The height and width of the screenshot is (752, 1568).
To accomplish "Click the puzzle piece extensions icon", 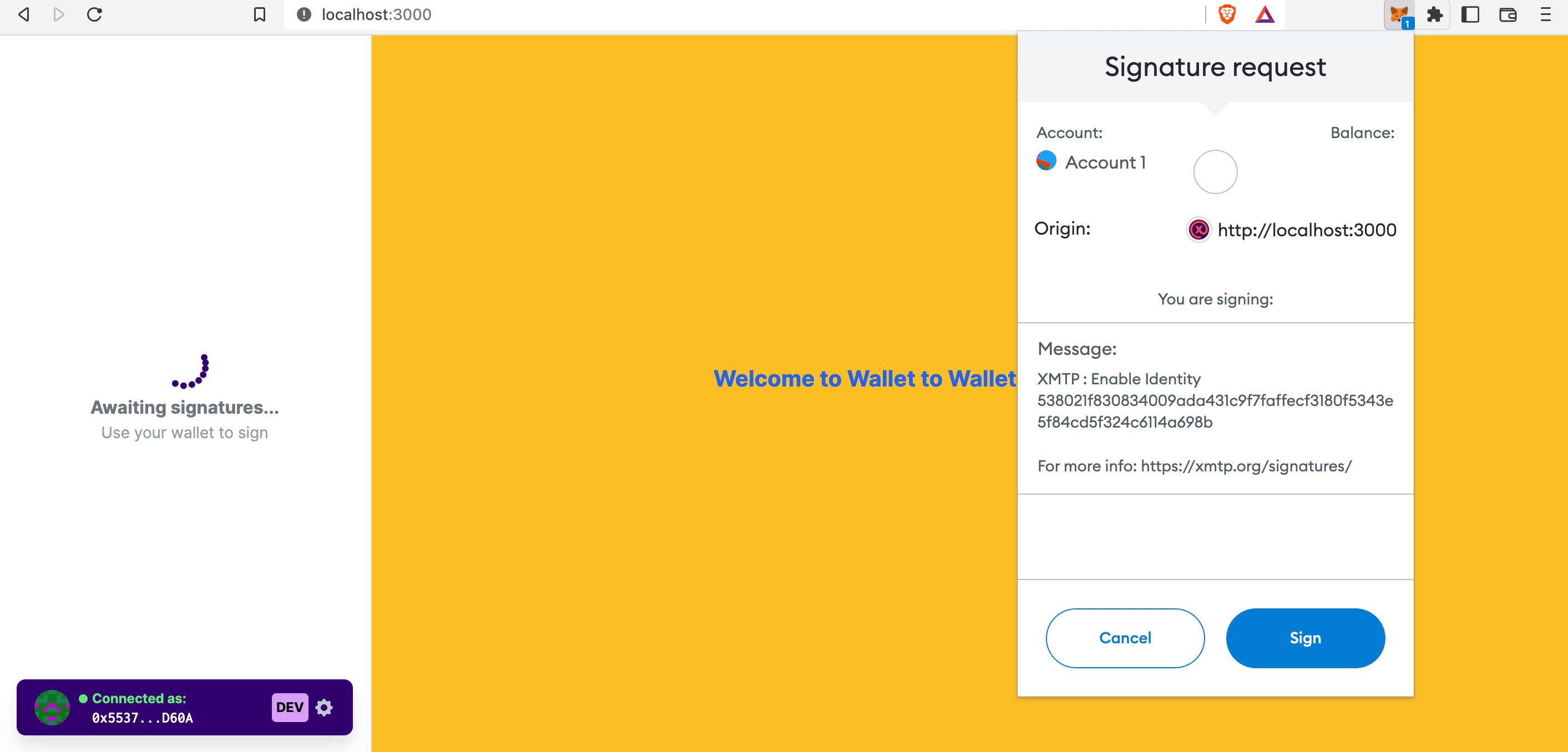I will pos(1434,13).
